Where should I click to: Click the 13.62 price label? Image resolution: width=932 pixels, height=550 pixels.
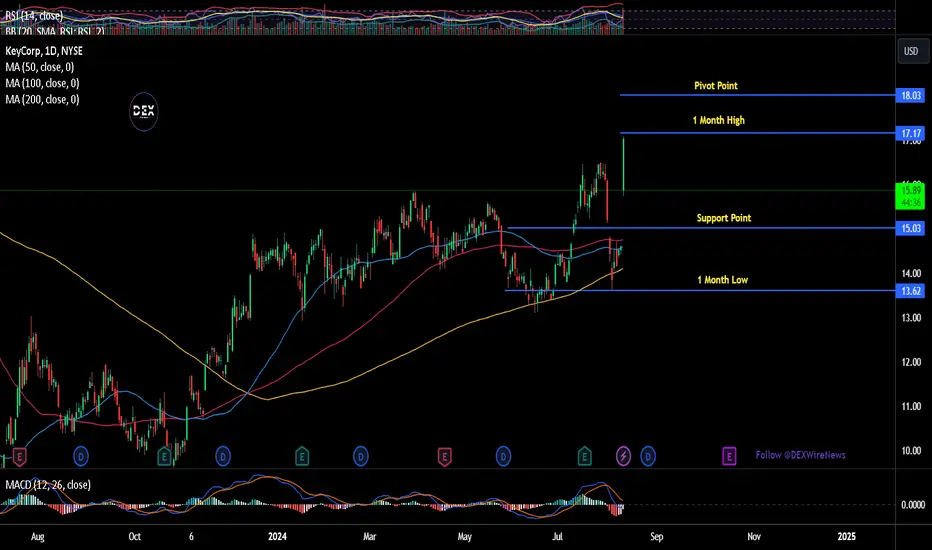(911, 291)
